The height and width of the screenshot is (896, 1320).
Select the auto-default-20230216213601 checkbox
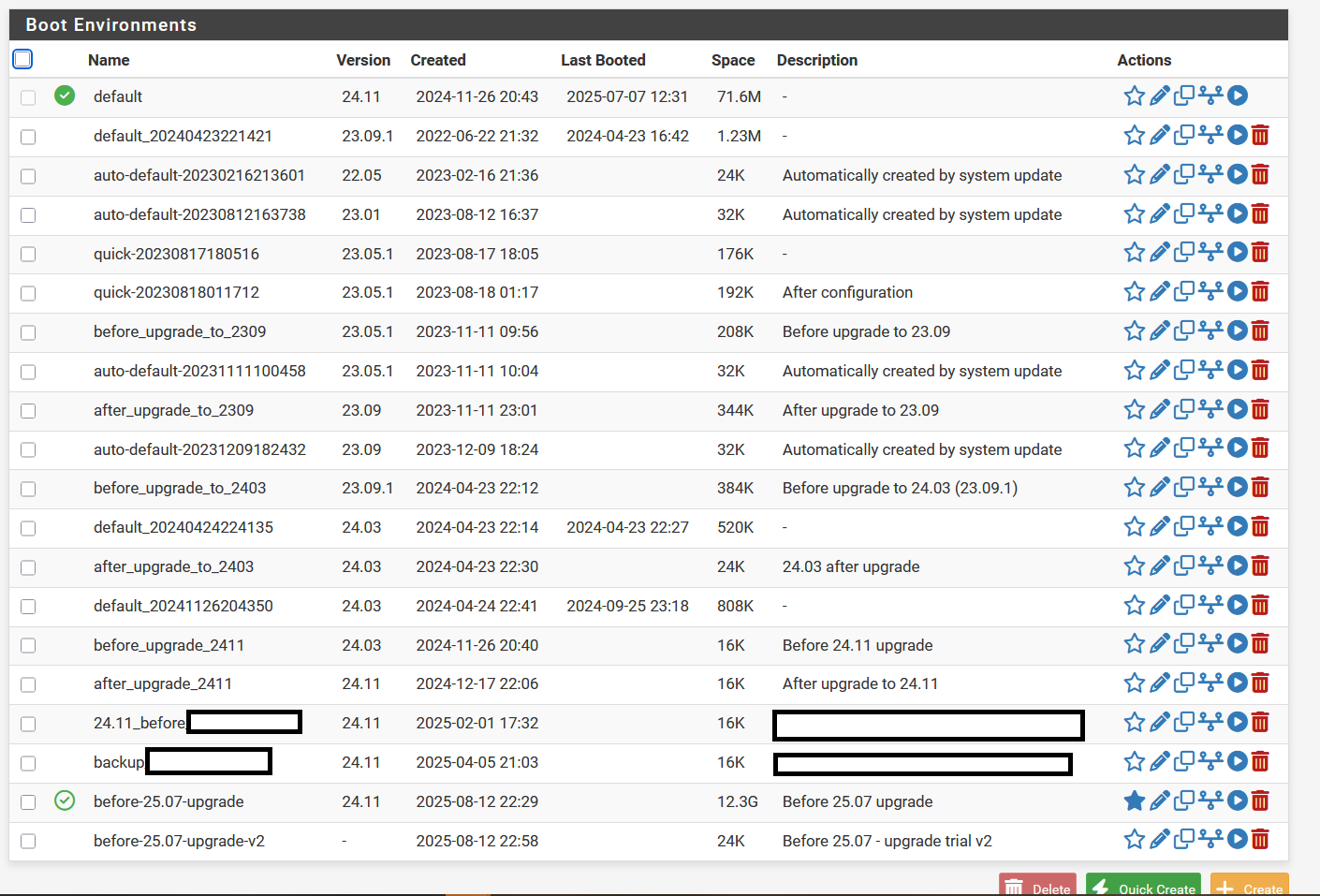click(x=28, y=176)
